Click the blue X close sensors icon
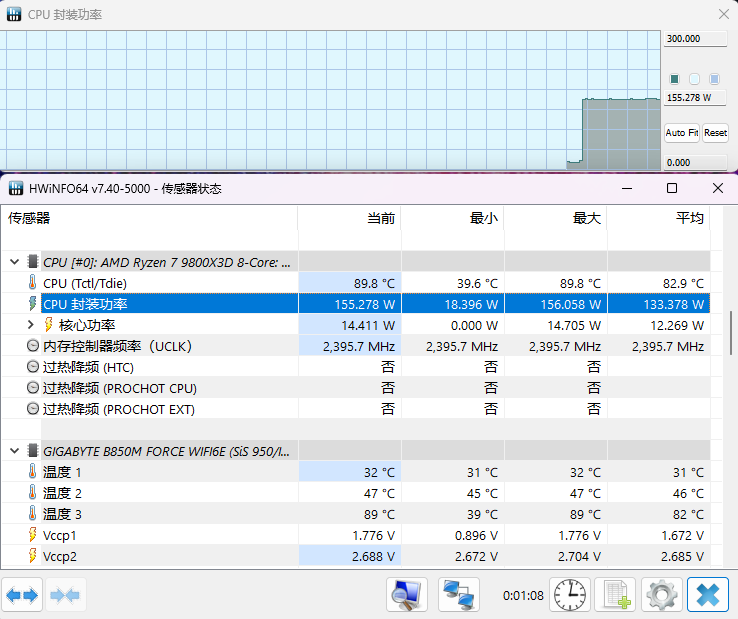Viewport: 738px width, 619px height. [x=707, y=595]
